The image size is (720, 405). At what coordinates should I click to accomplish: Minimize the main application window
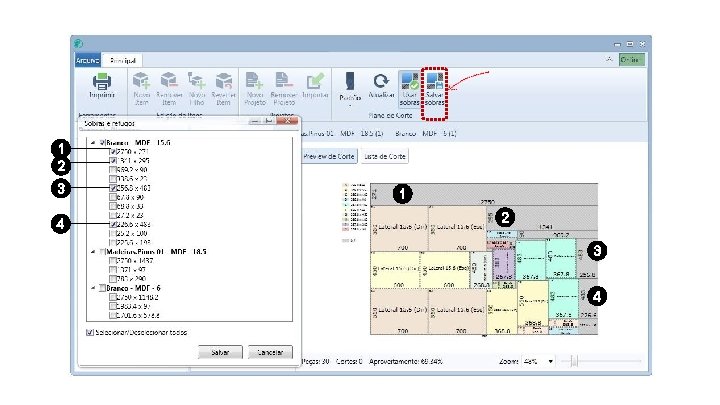618,44
